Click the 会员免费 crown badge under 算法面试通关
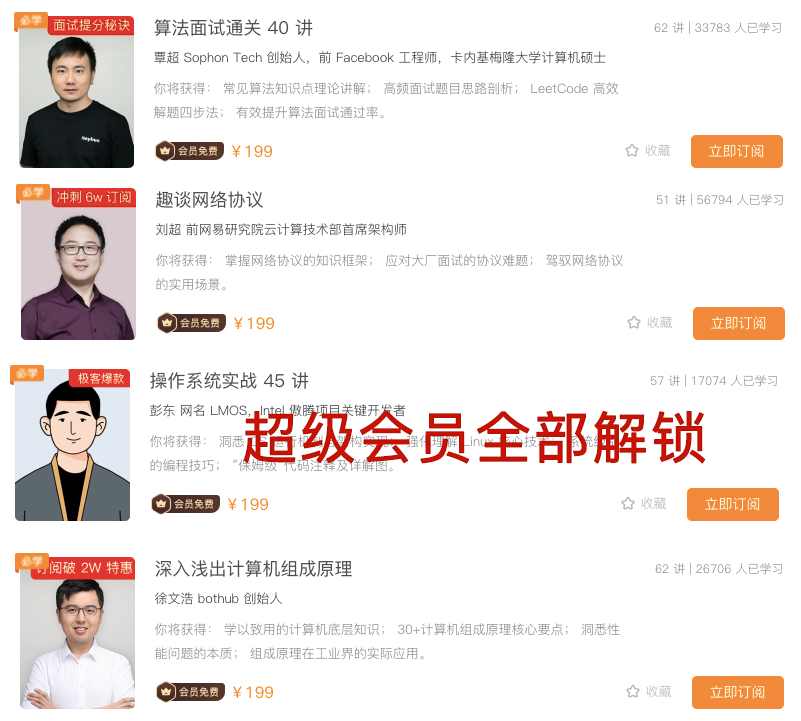The image size is (801, 721). (x=190, y=151)
